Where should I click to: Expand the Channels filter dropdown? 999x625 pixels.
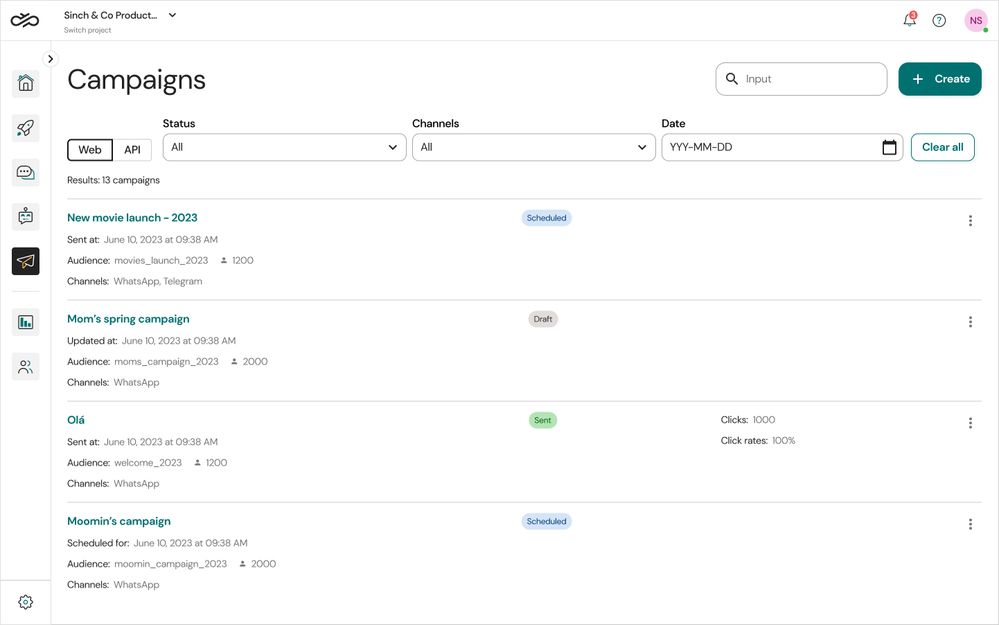[x=533, y=148]
